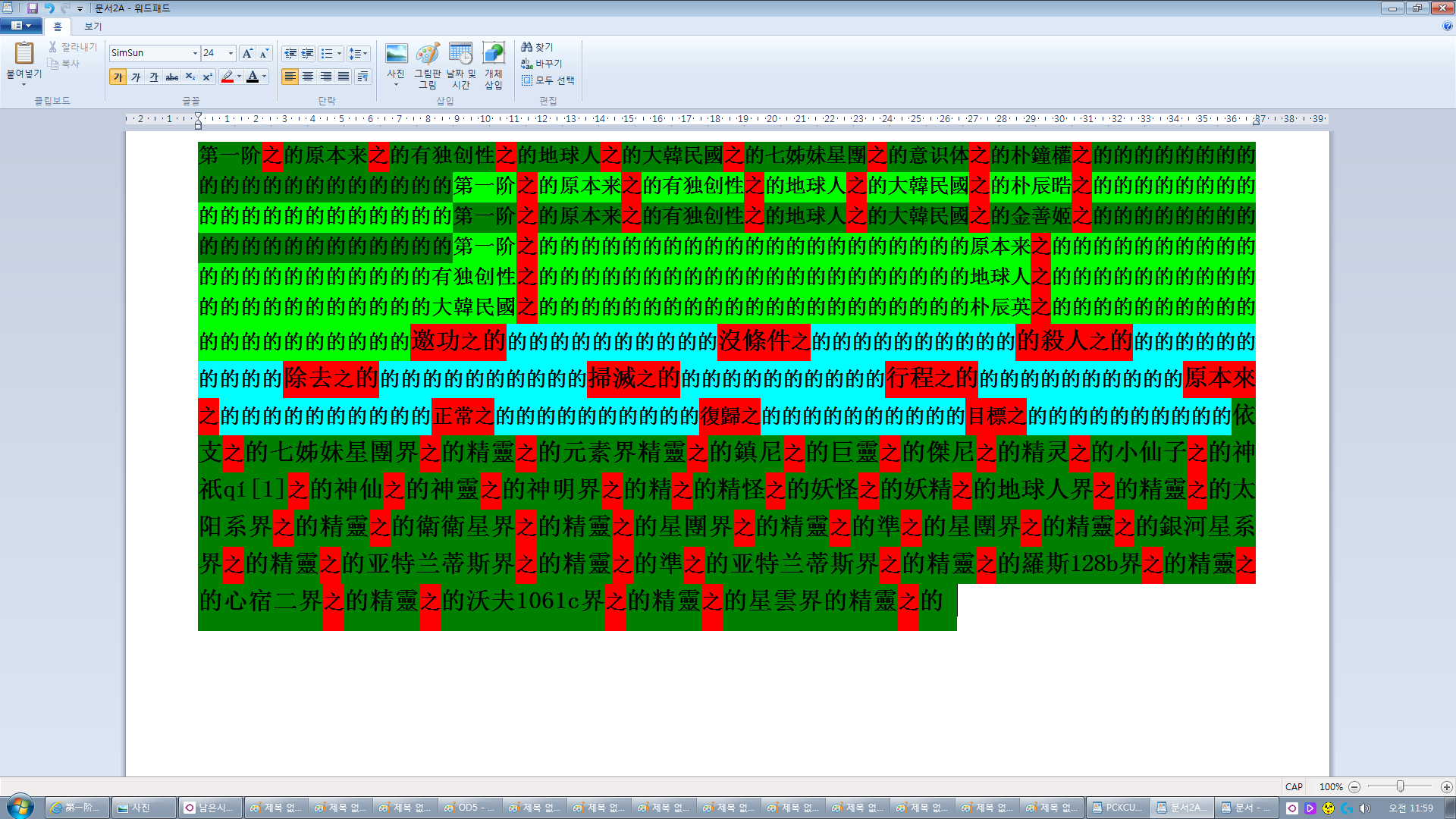
Task: Justify the text
Action: [344, 77]
